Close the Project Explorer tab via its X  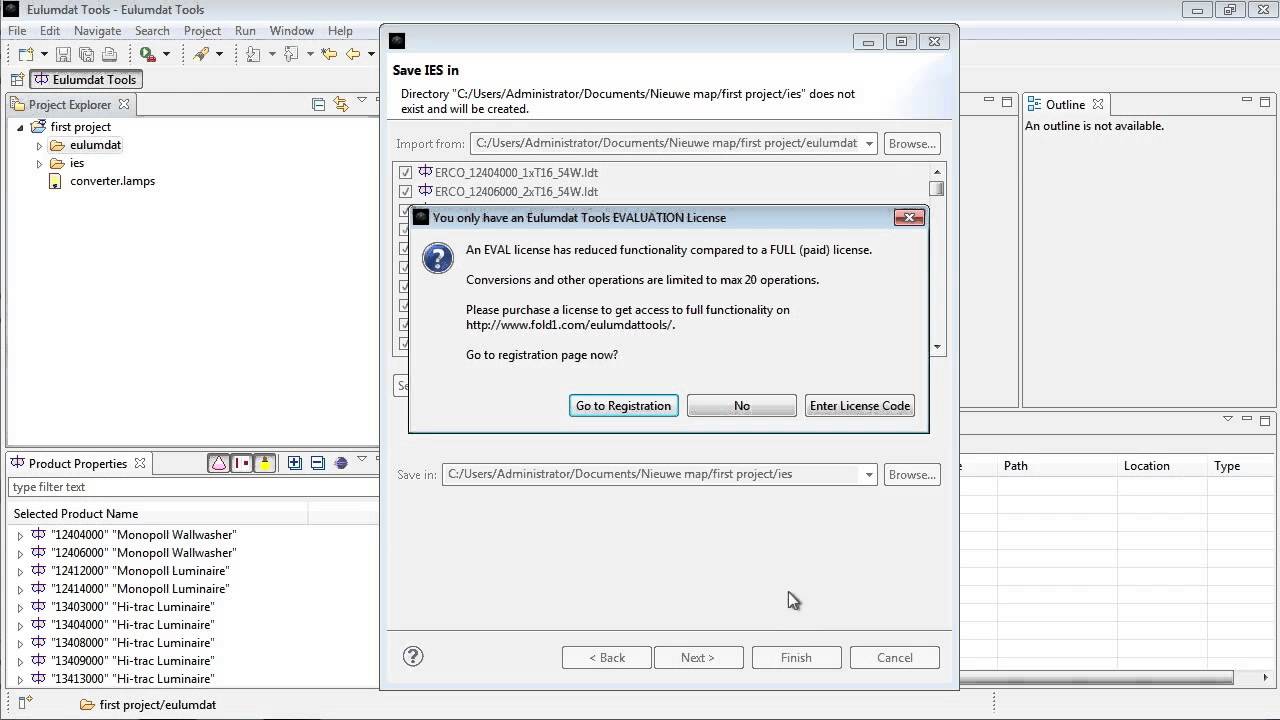124,104
